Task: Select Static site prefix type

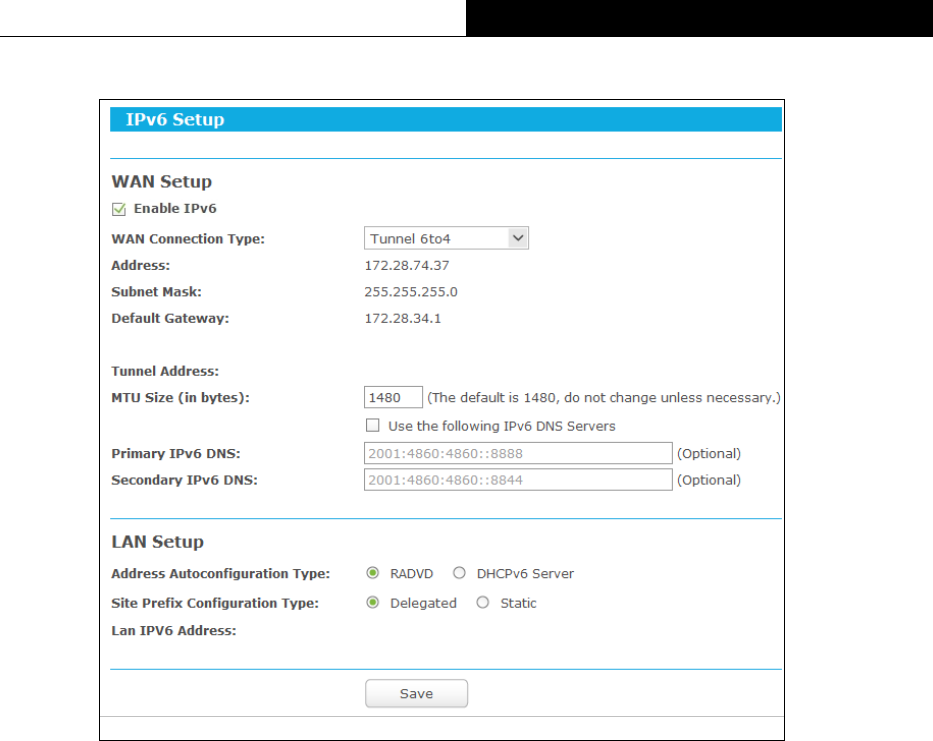Action: [483, 602]
